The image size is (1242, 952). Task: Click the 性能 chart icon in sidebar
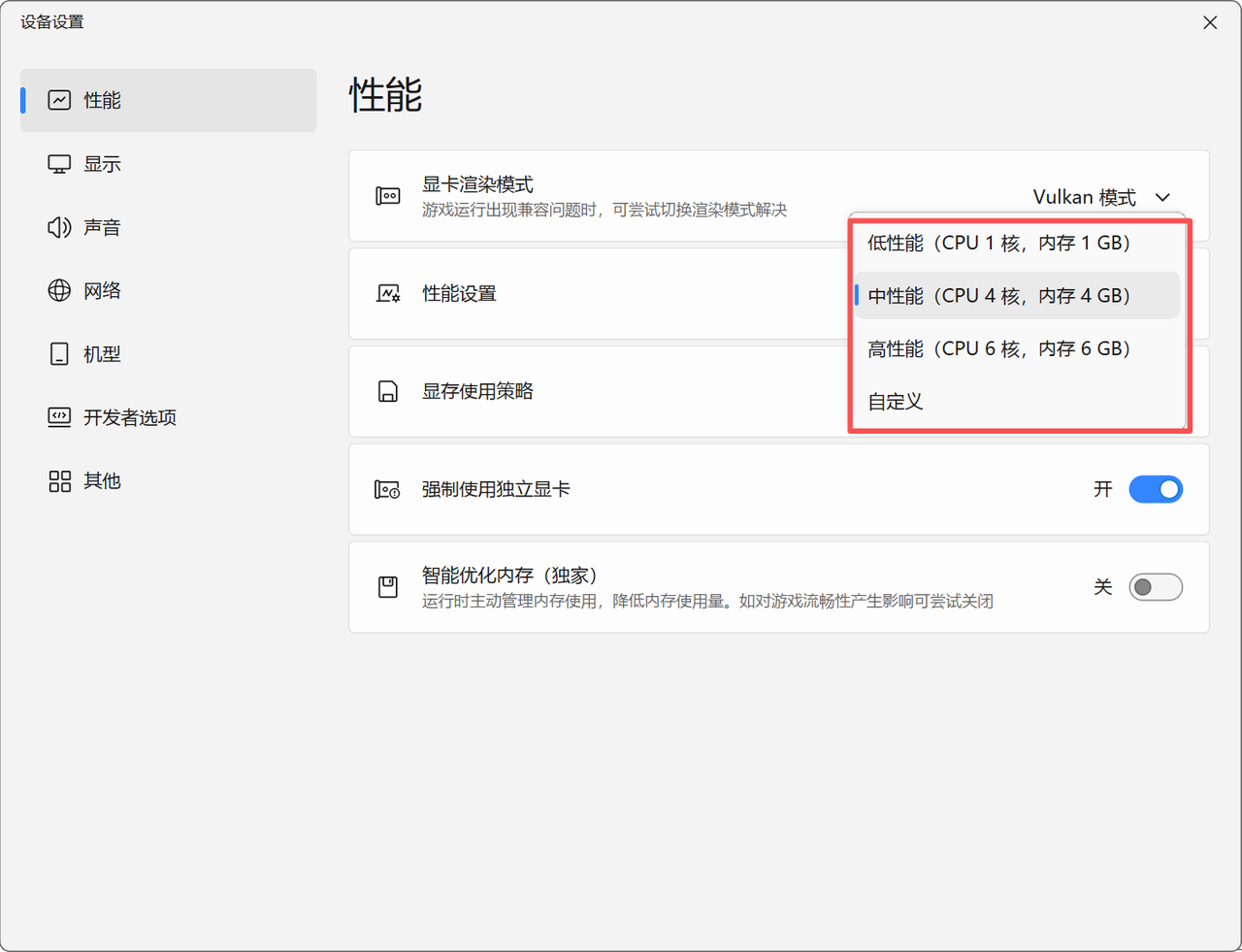(x=59, y=100)
